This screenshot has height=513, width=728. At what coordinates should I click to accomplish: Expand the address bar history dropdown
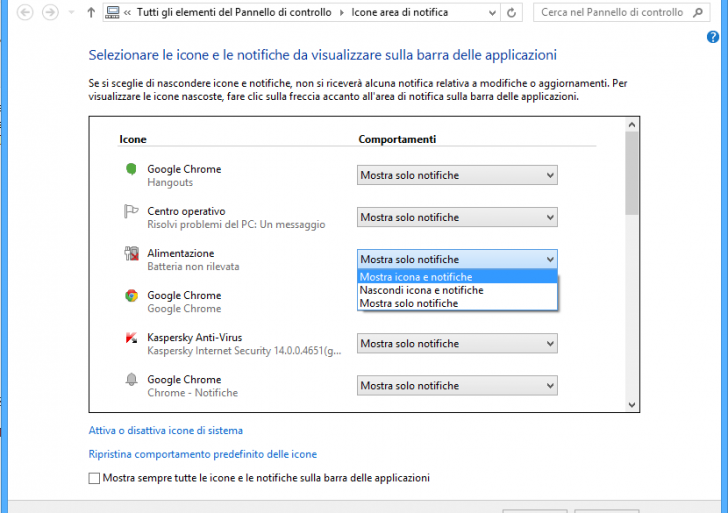[x=492, y=13]
